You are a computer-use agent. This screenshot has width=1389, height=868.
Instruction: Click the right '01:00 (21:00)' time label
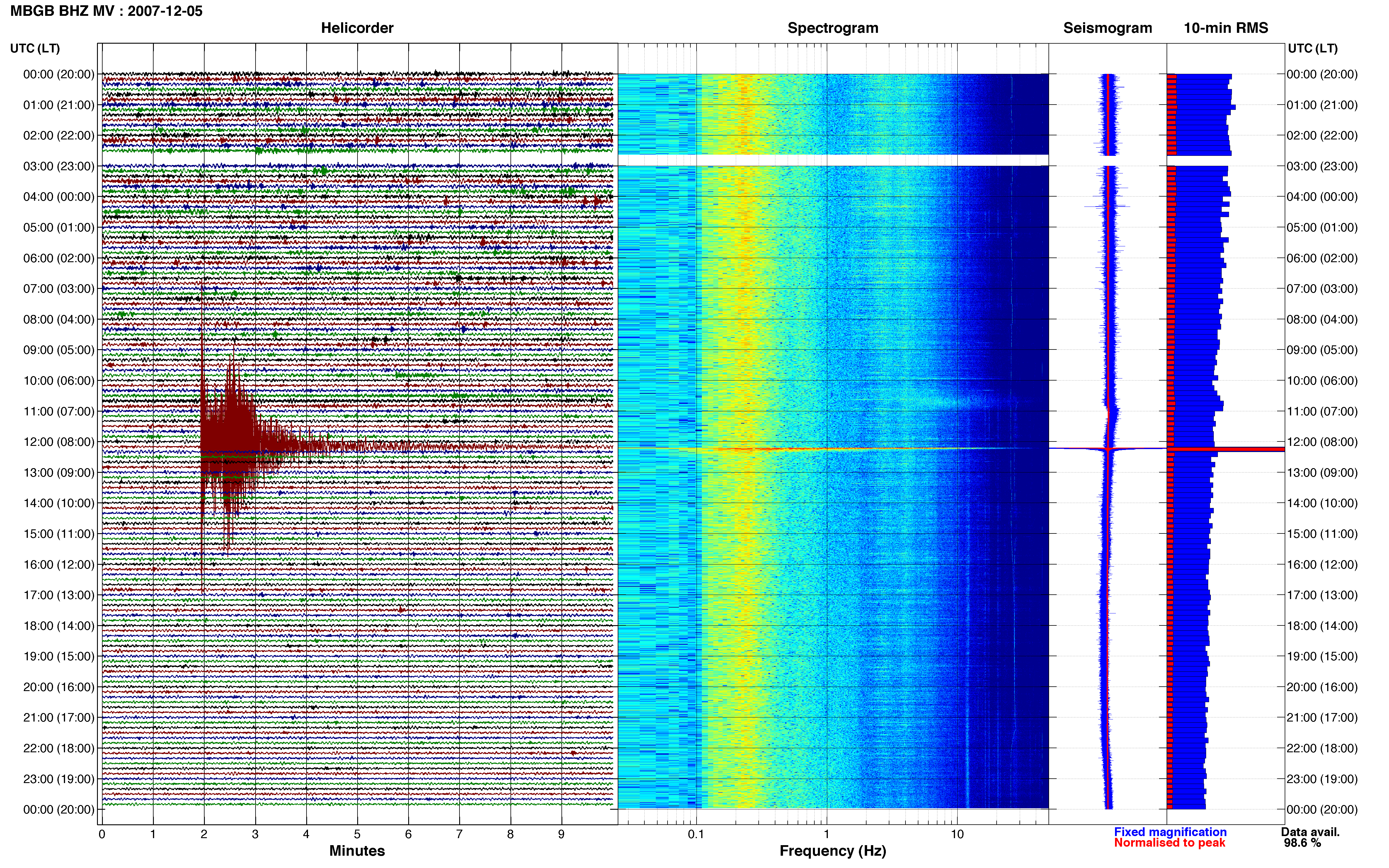[1322, 105]
